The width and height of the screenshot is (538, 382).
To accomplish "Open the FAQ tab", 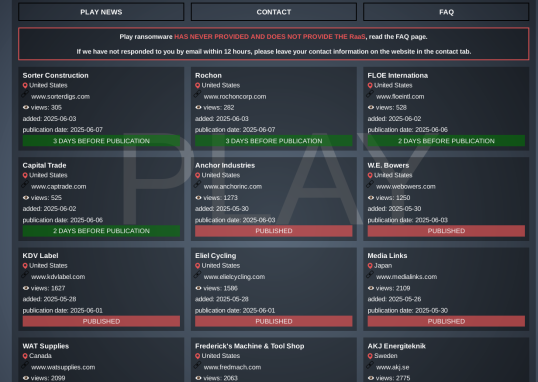I will [446, 12].
